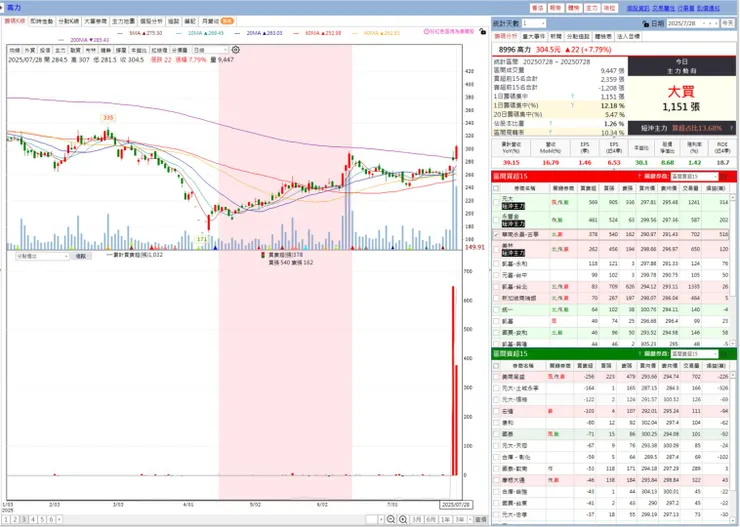Click the small icon right of buy-side dropdown
Viewport: 740px width, 527px height.
tap(723, 176)
